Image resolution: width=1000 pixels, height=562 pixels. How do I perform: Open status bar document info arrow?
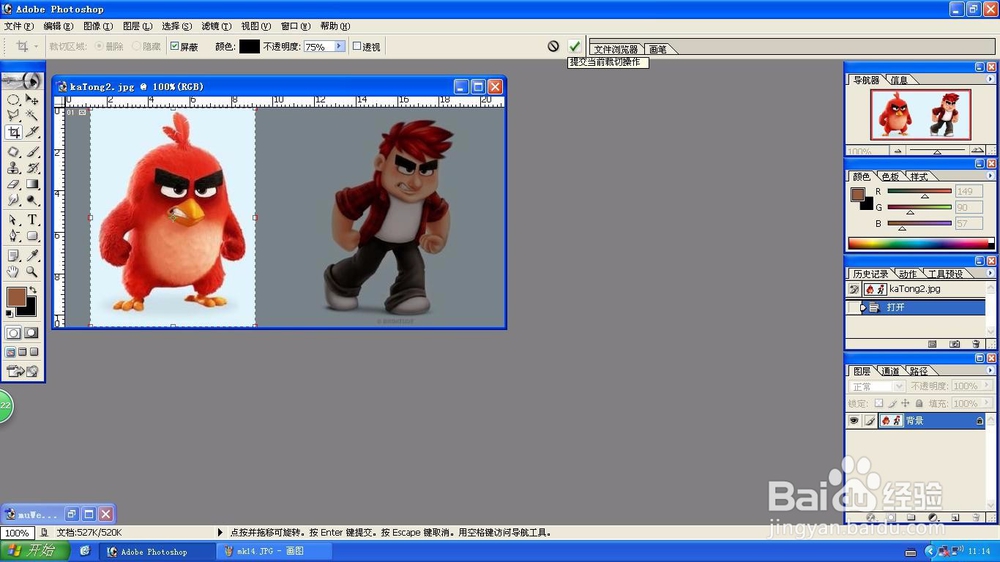[x=220, y=532]
